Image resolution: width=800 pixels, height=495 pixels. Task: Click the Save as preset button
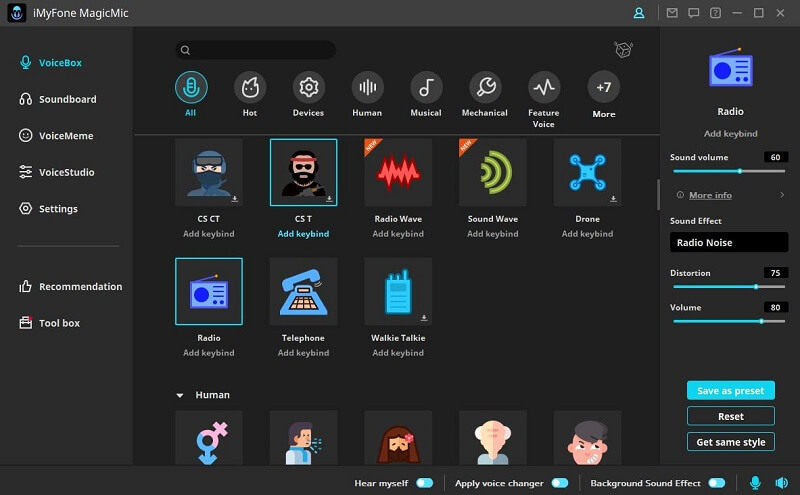(731, 390)
